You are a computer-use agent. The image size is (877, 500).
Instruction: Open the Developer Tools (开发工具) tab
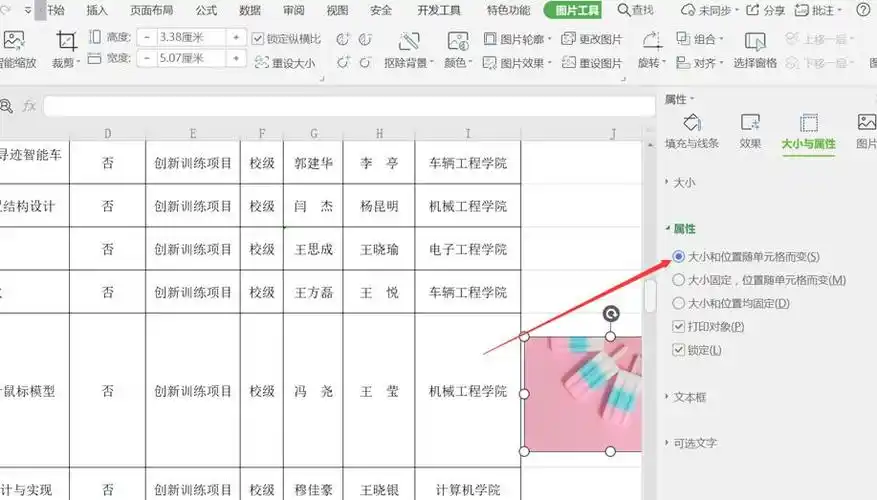pos(439,10)
